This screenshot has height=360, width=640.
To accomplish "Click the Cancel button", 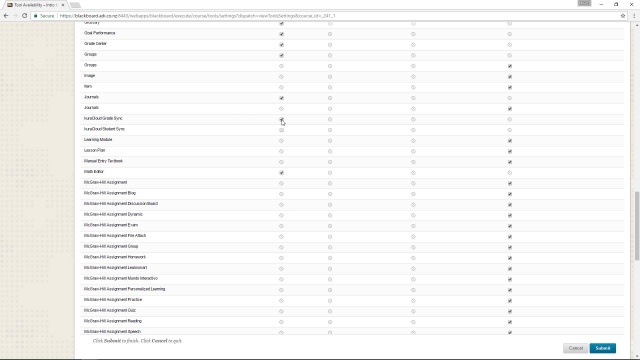I will tap(576, 348).
